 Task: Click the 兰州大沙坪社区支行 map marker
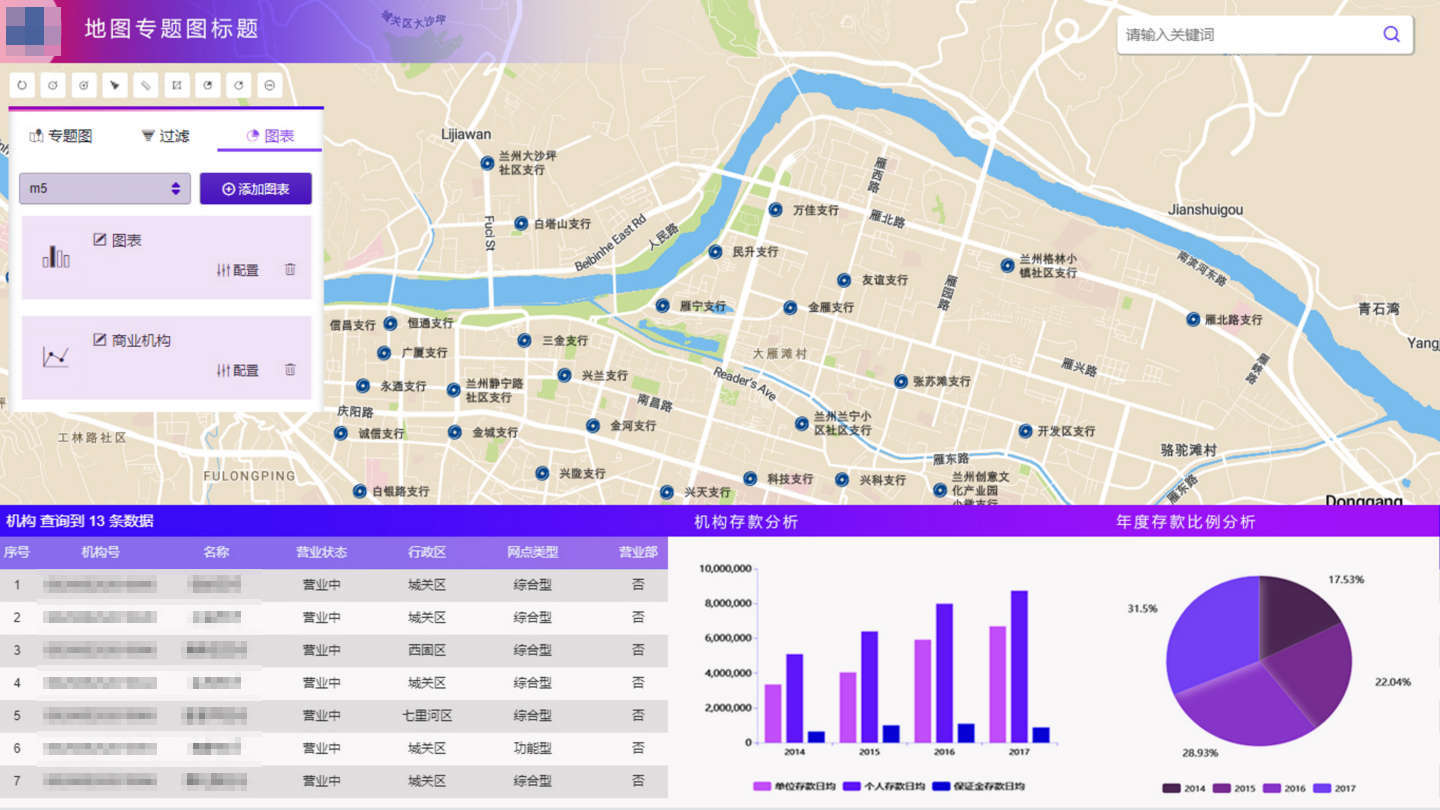tap(487, 162)
